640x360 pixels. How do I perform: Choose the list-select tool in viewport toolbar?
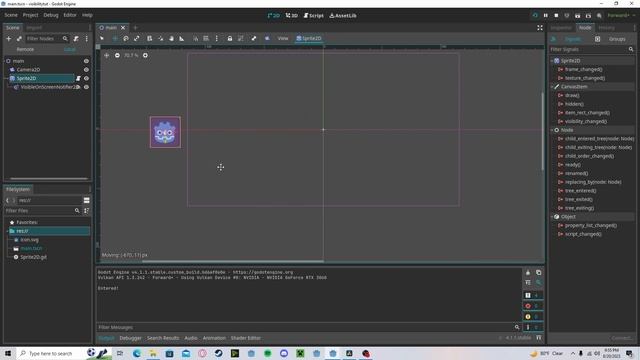(150, 38)
